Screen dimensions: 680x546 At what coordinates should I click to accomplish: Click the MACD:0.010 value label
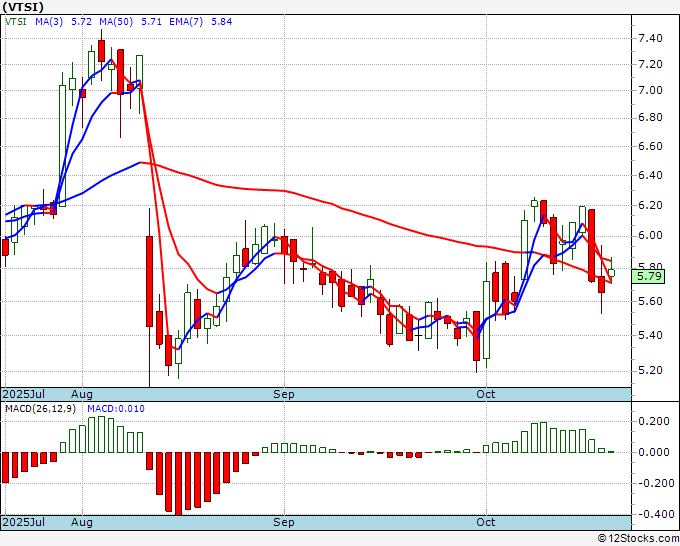[116, 409]
